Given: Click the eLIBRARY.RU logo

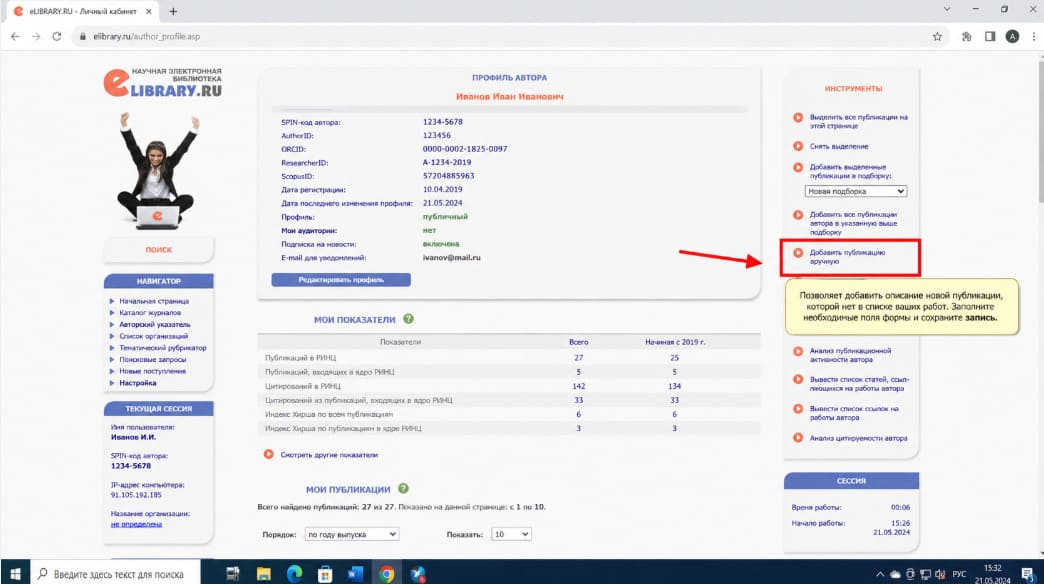Looking at the screenshot, I should click(x=162, y=83).
